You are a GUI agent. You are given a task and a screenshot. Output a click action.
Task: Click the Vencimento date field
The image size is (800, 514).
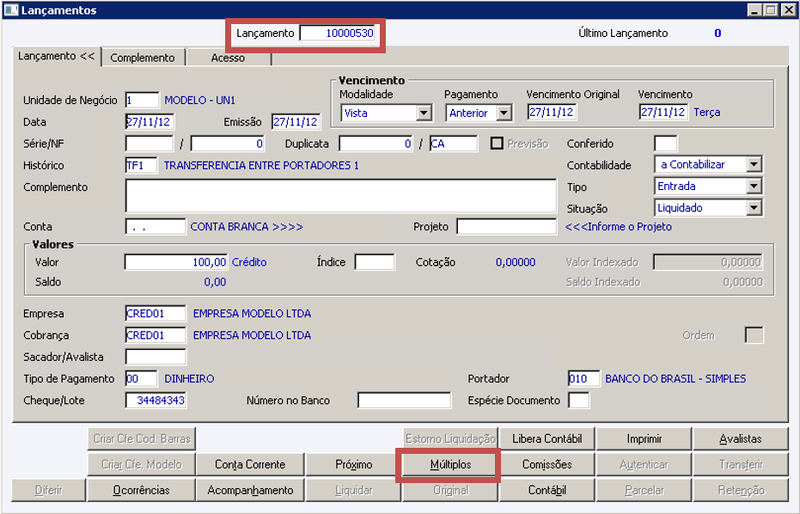pyautogui.click(x=663, y=112)
